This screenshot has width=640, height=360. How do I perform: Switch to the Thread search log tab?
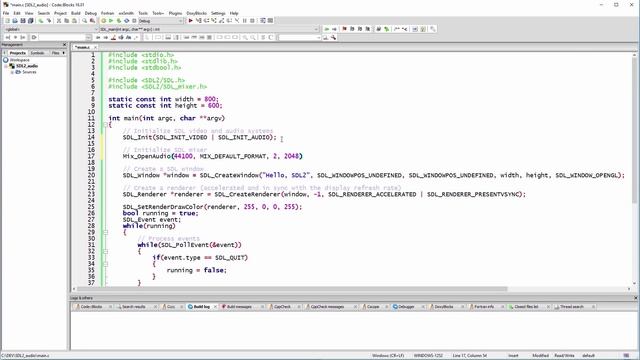(572, 307)
